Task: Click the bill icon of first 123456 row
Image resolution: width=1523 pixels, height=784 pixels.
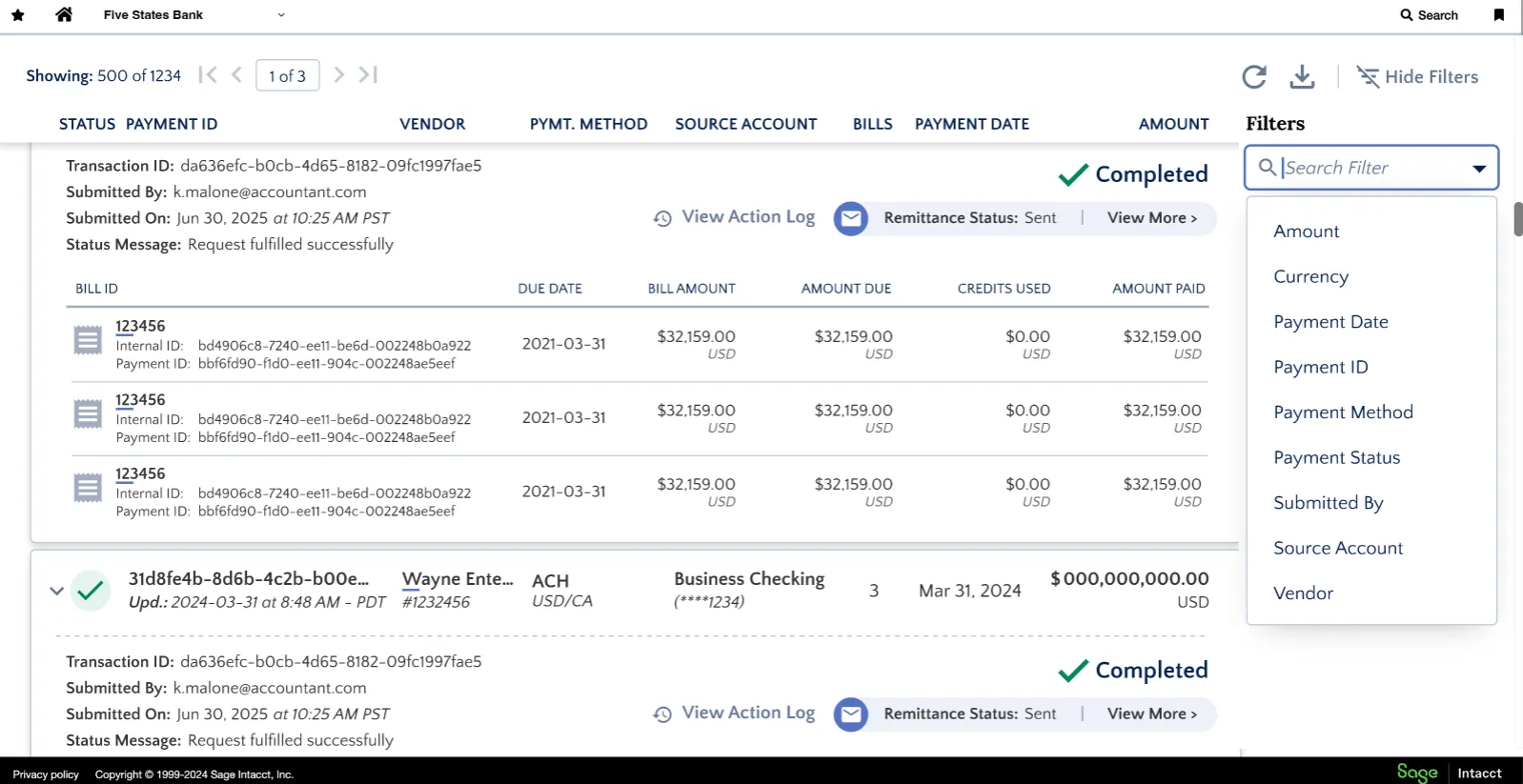Action: coord(88,340)
